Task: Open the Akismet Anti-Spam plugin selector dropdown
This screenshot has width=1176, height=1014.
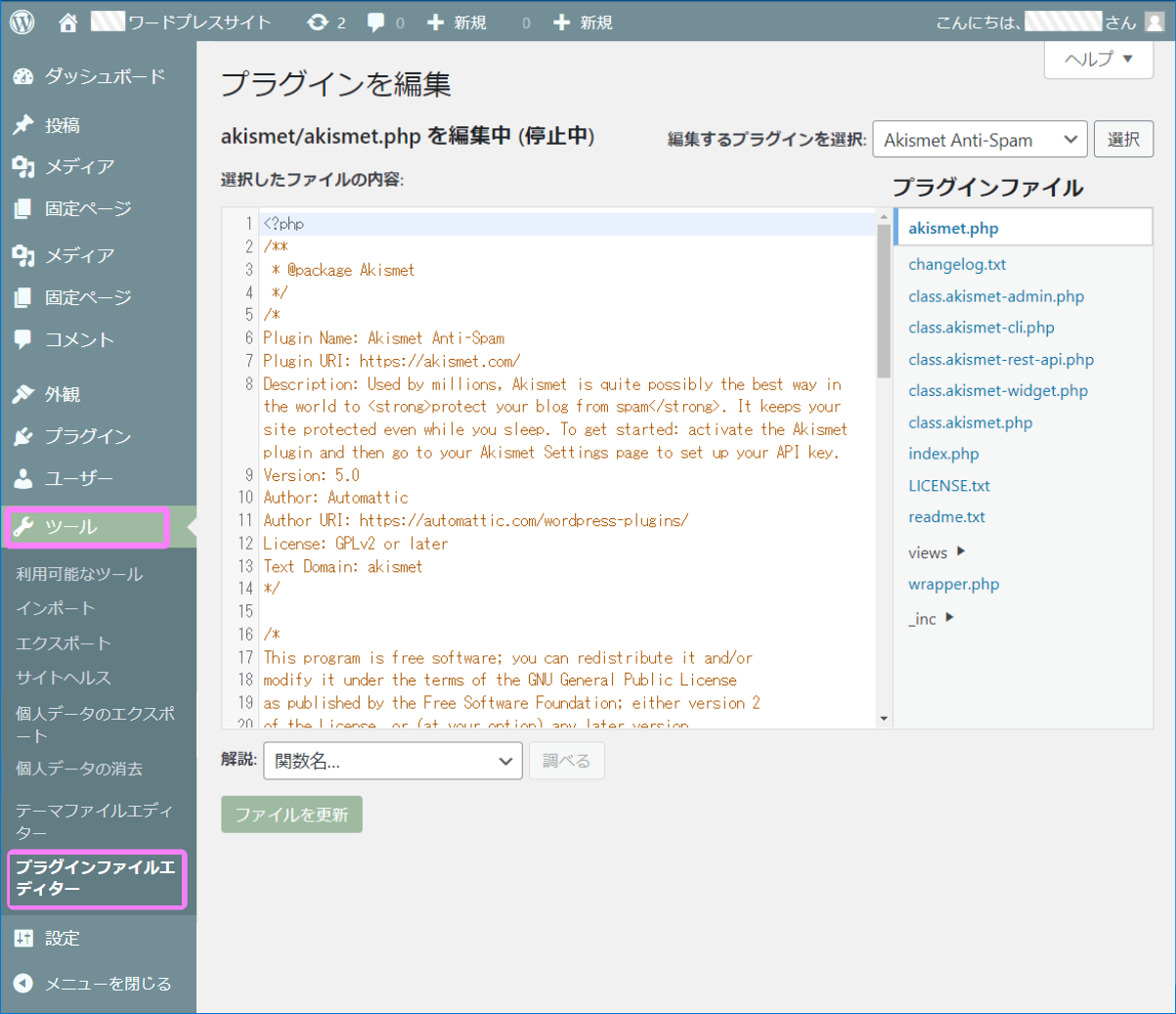Action: (979, 139)
